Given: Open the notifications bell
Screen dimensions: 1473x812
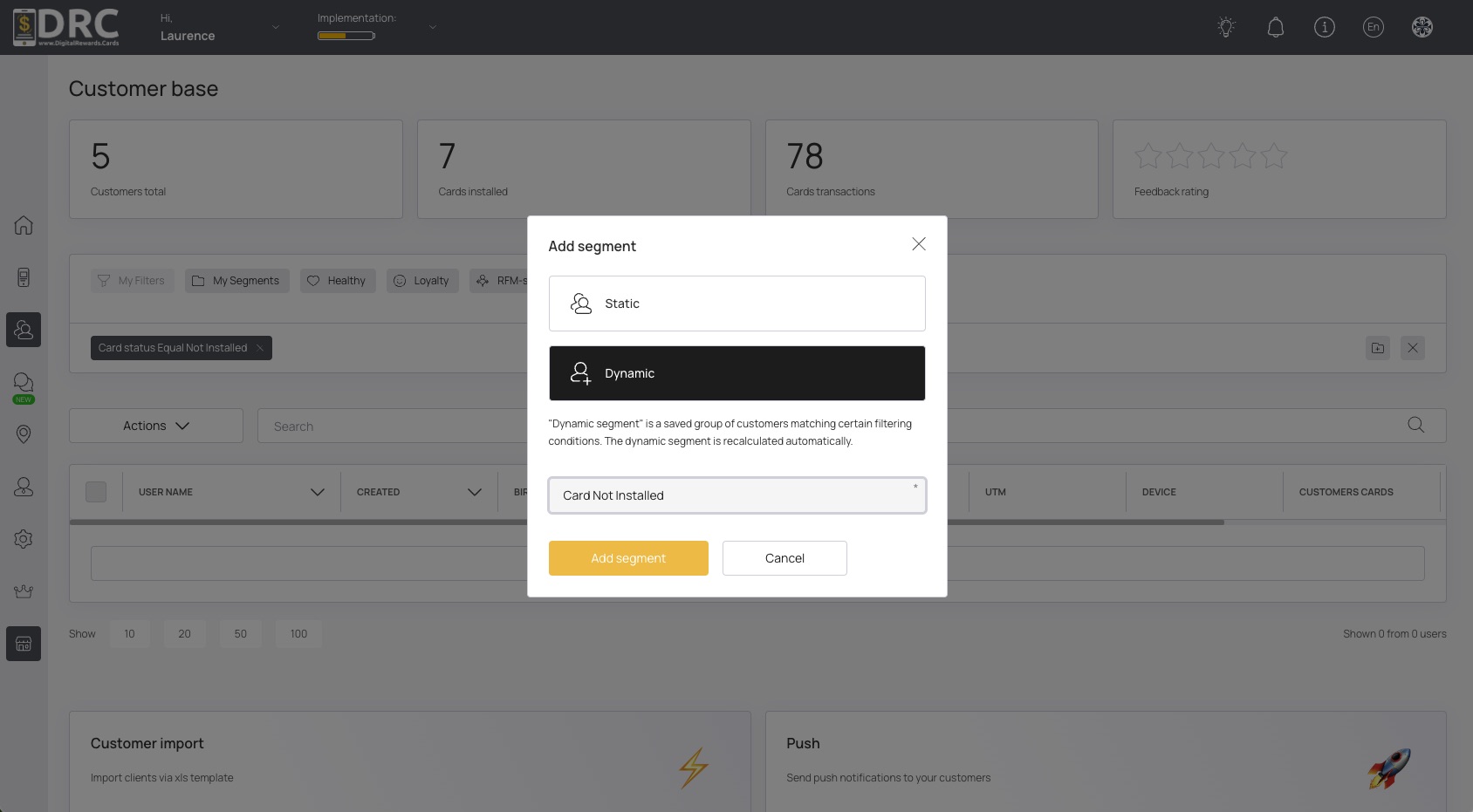Looking at the screenshot, I should tap(1275, 27).
